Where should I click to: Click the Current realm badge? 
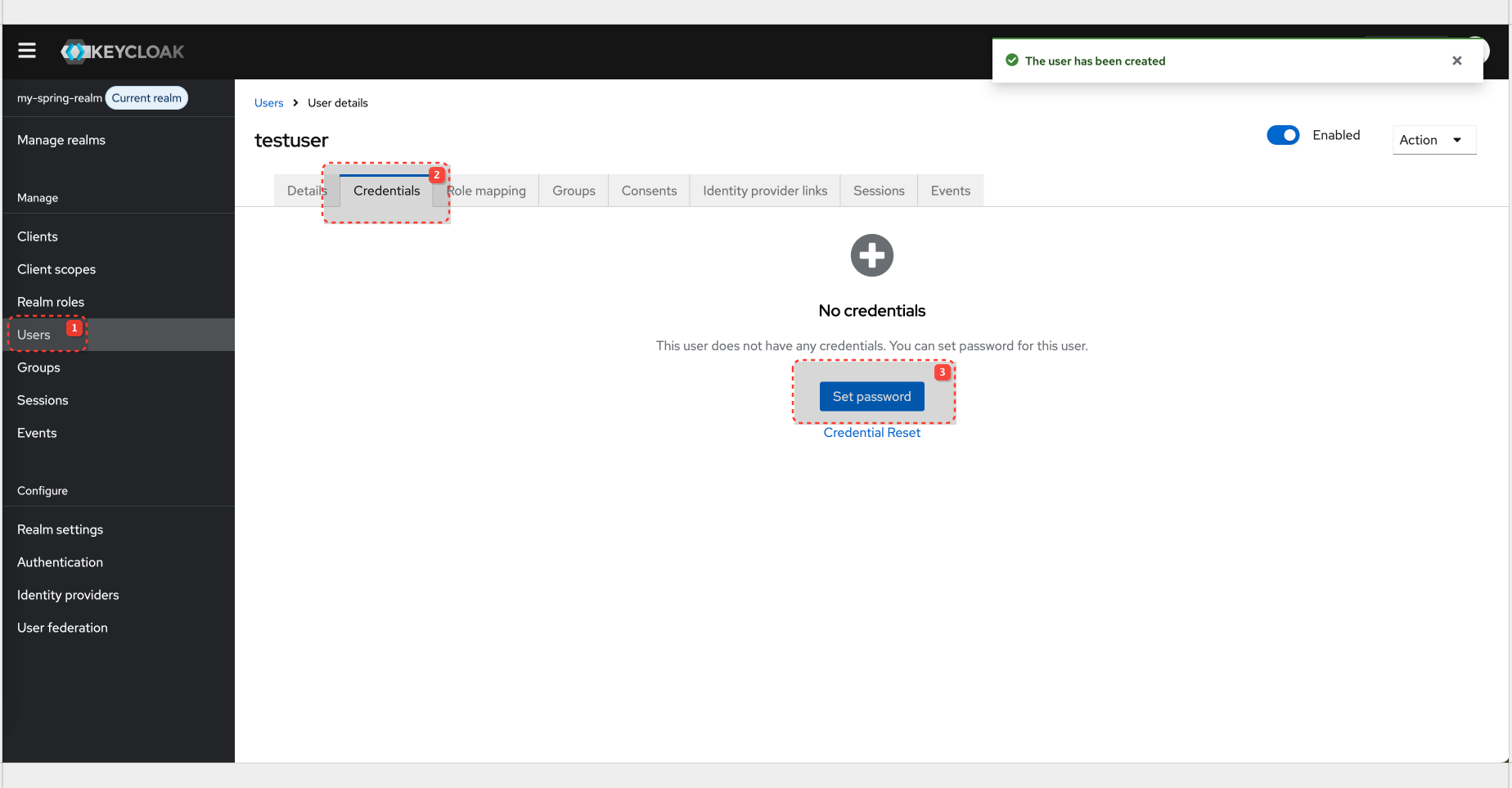[146, 97]
